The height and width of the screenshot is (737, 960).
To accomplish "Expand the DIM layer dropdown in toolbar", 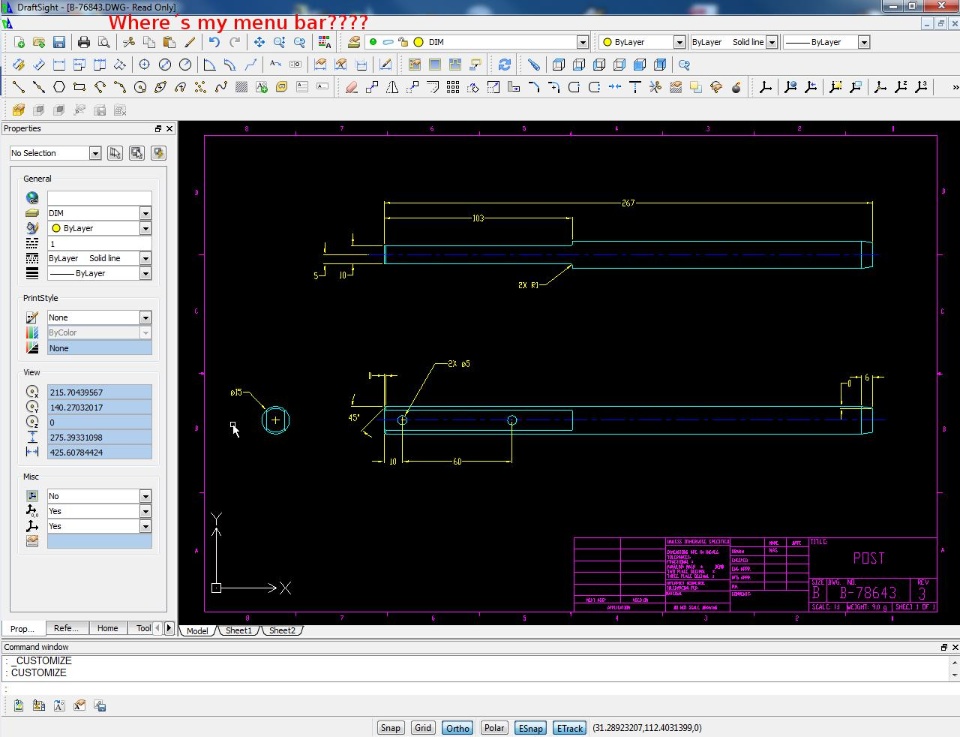I will point(582,42).
